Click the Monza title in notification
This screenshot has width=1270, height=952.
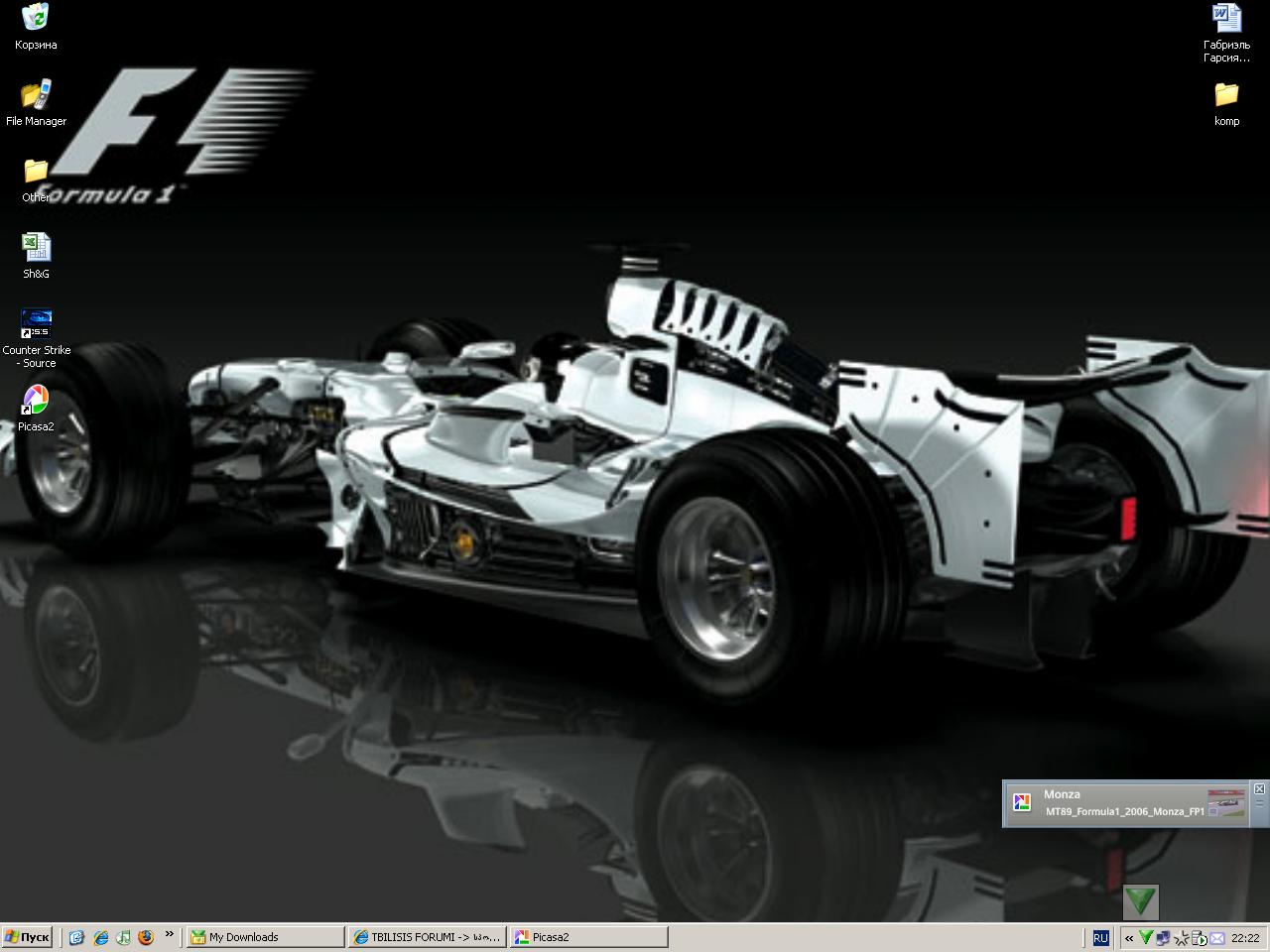[x=1062, y=794]
